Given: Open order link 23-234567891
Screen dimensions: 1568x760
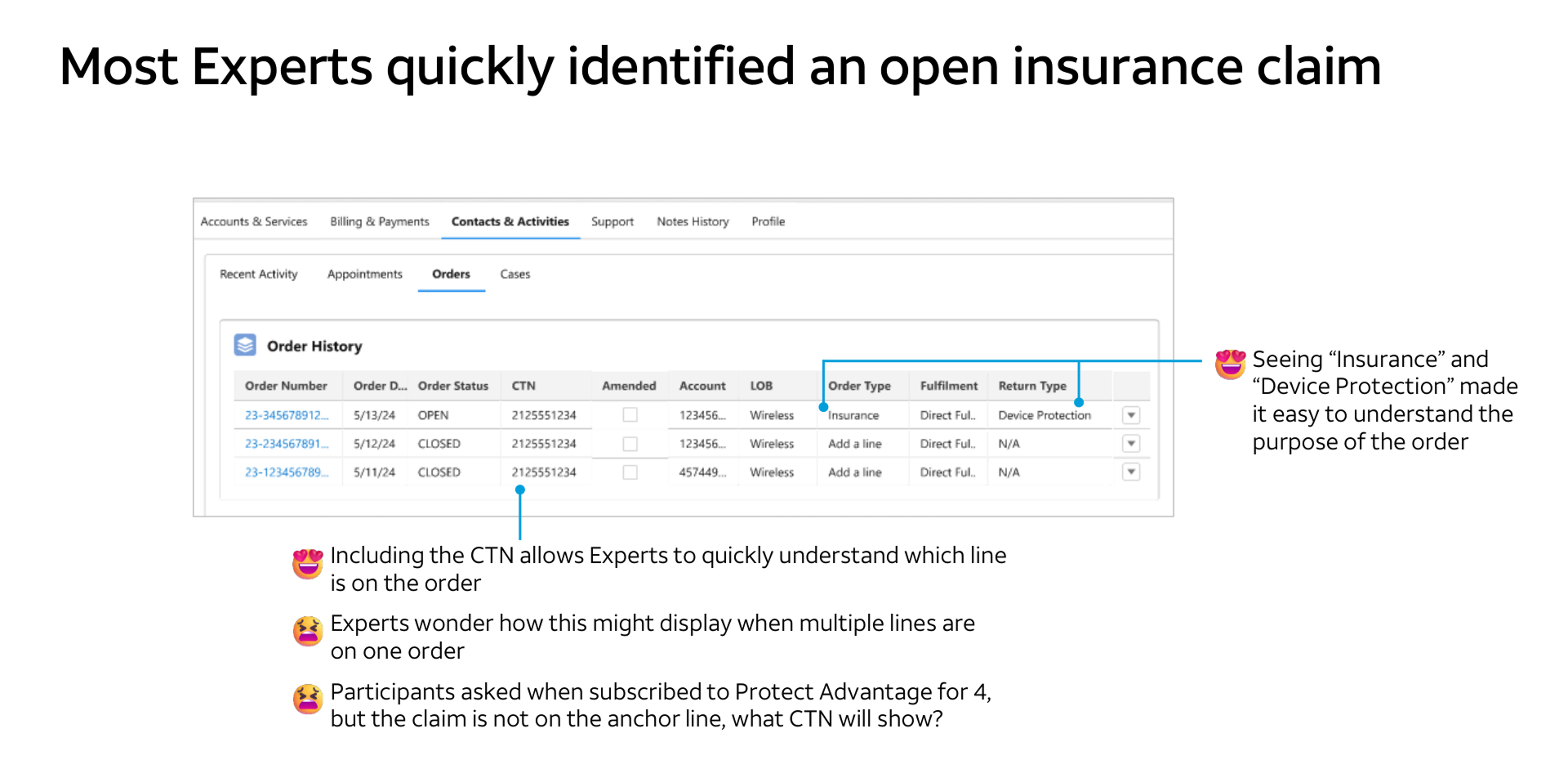Looking at the screenshot, I should tap(287, 444).
